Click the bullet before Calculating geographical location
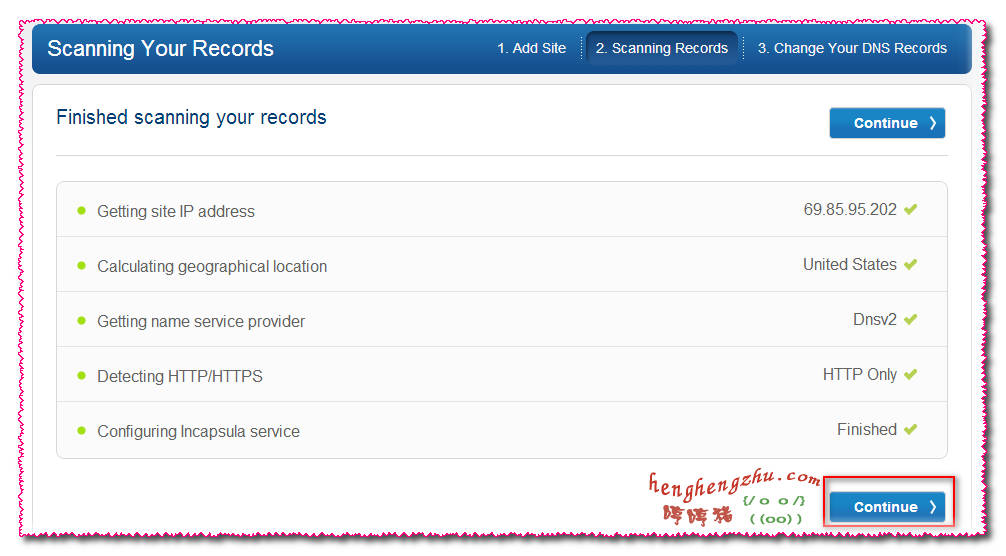This screenshot has width=1006, height=556. coord(81,266)
